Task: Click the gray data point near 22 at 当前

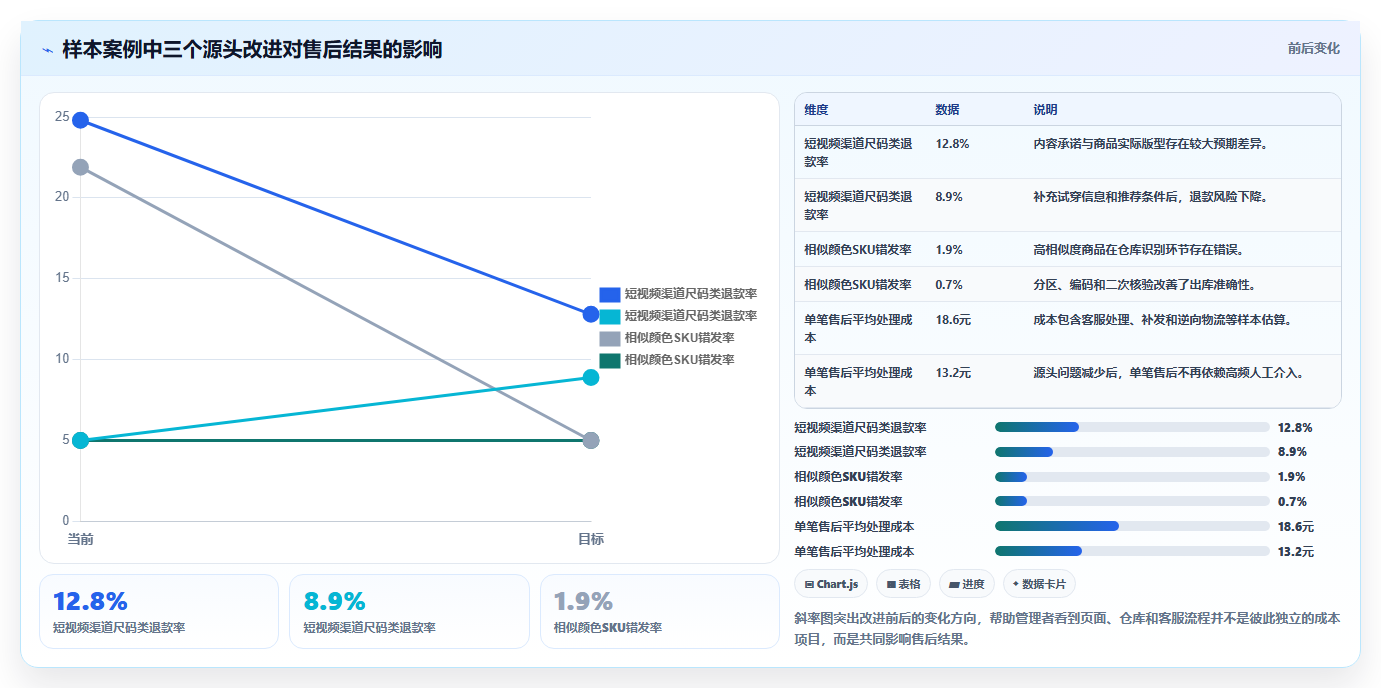Action: tap(80, 167)
